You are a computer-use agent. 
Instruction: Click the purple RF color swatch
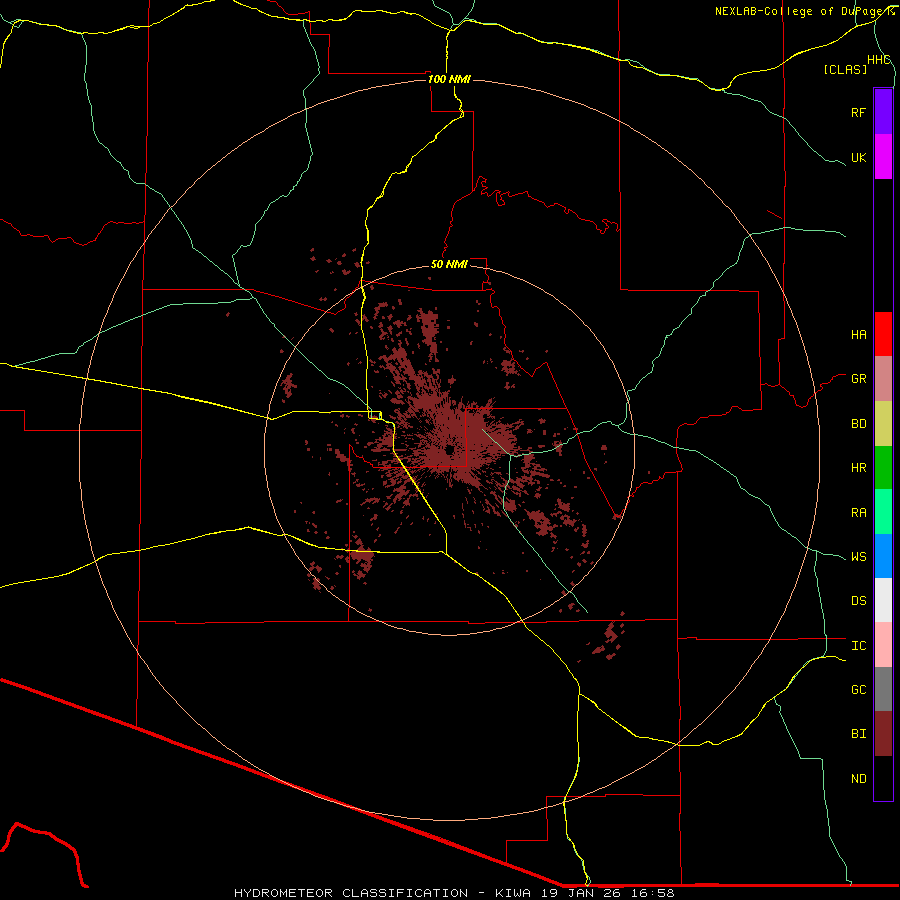coord(883,112)
